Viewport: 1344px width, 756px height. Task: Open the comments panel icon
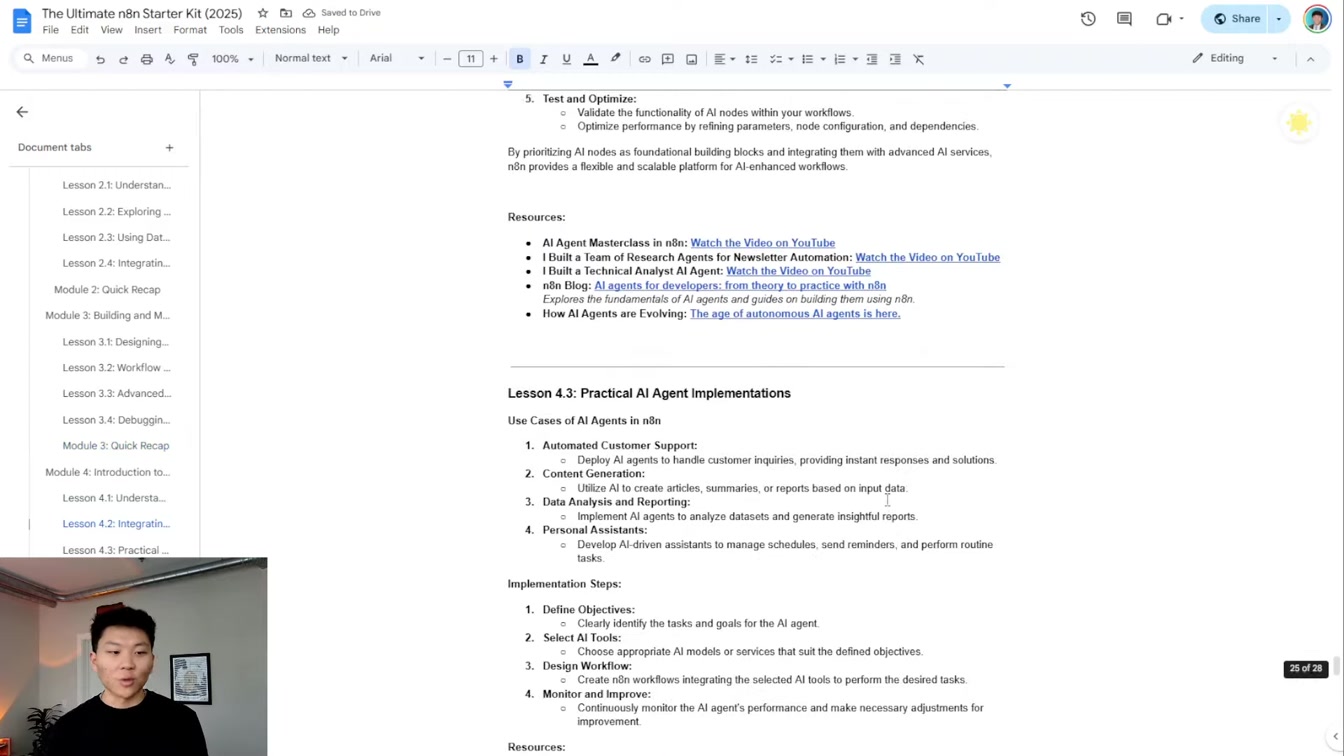pyautogui.click(x=1124, y=18)
